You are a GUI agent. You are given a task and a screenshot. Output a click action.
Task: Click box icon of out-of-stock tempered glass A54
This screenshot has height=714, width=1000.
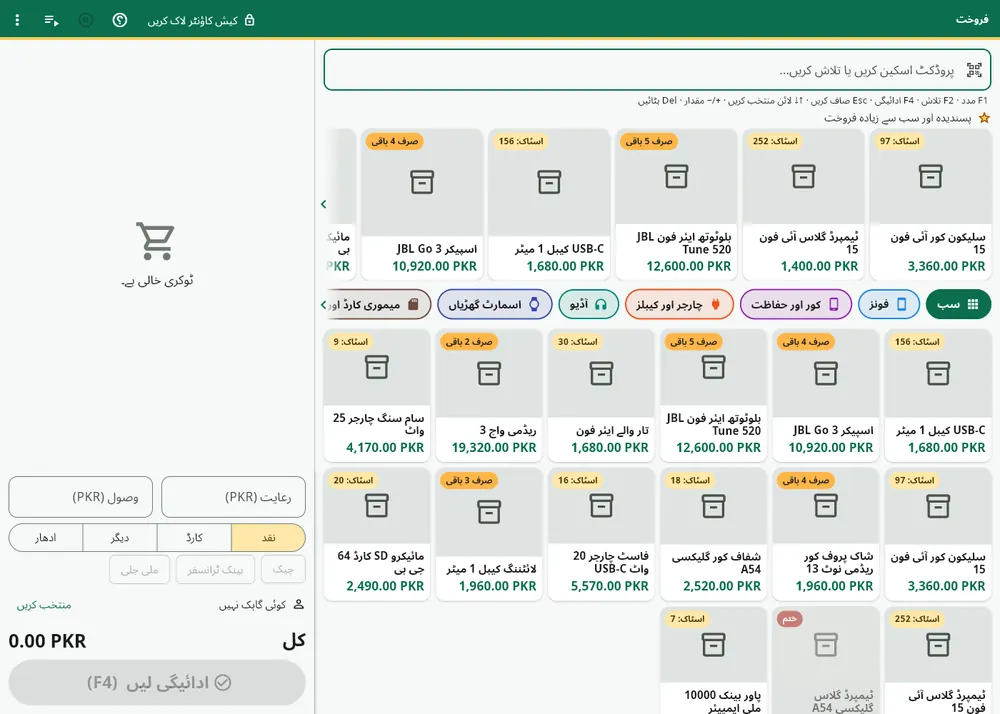pos(826,645)
